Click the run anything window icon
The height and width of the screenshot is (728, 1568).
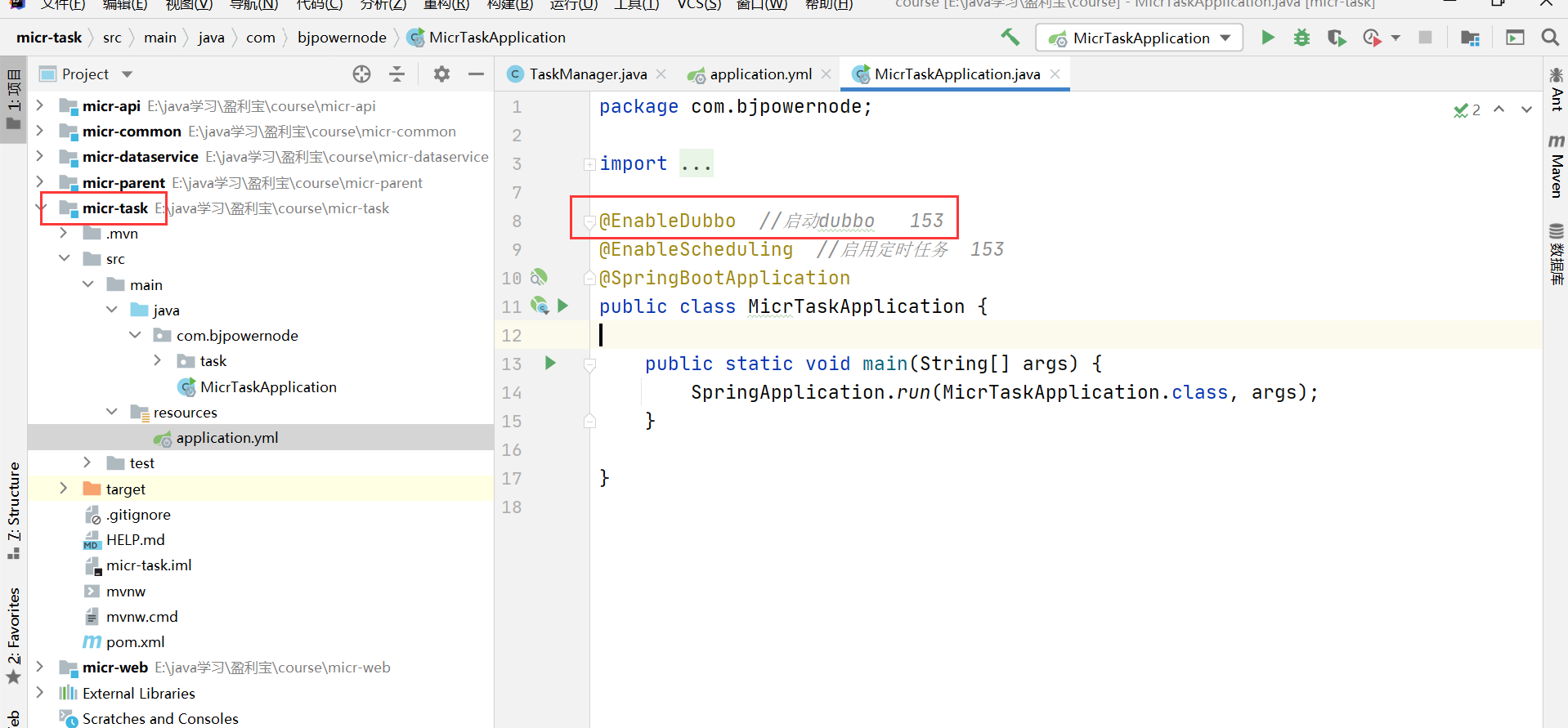[1515, 38]
